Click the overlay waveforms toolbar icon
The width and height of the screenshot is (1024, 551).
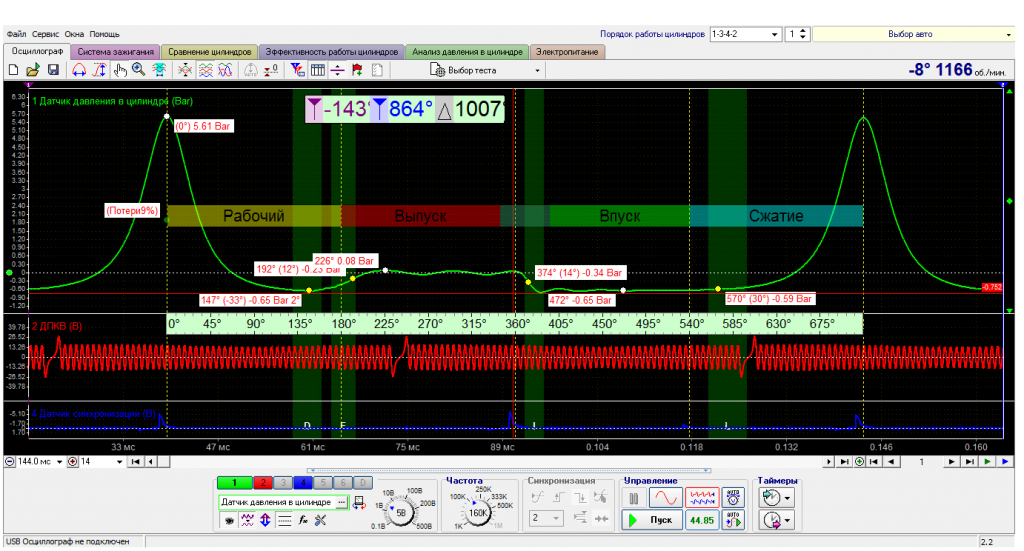pyautogui.click(x=225, y=70)
